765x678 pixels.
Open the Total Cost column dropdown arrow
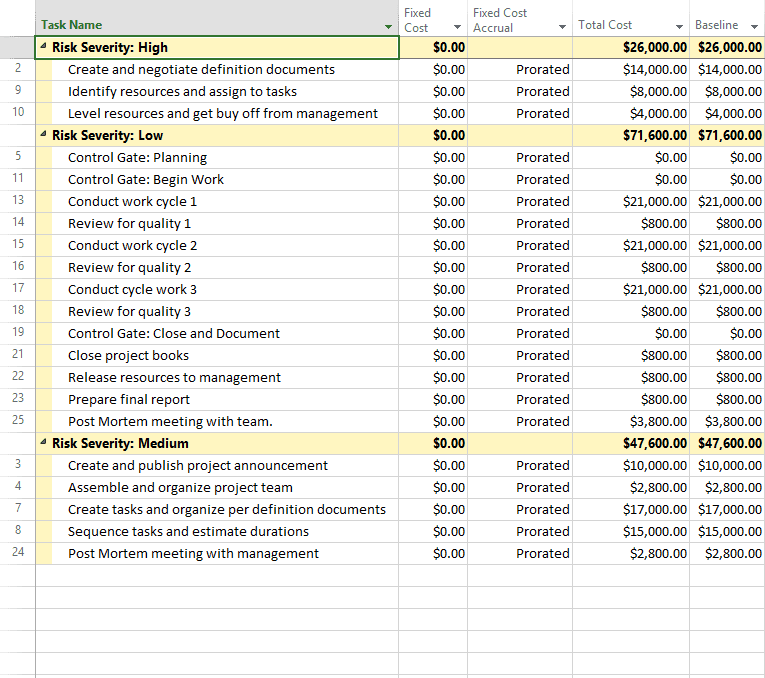click(x=679, y=27)
